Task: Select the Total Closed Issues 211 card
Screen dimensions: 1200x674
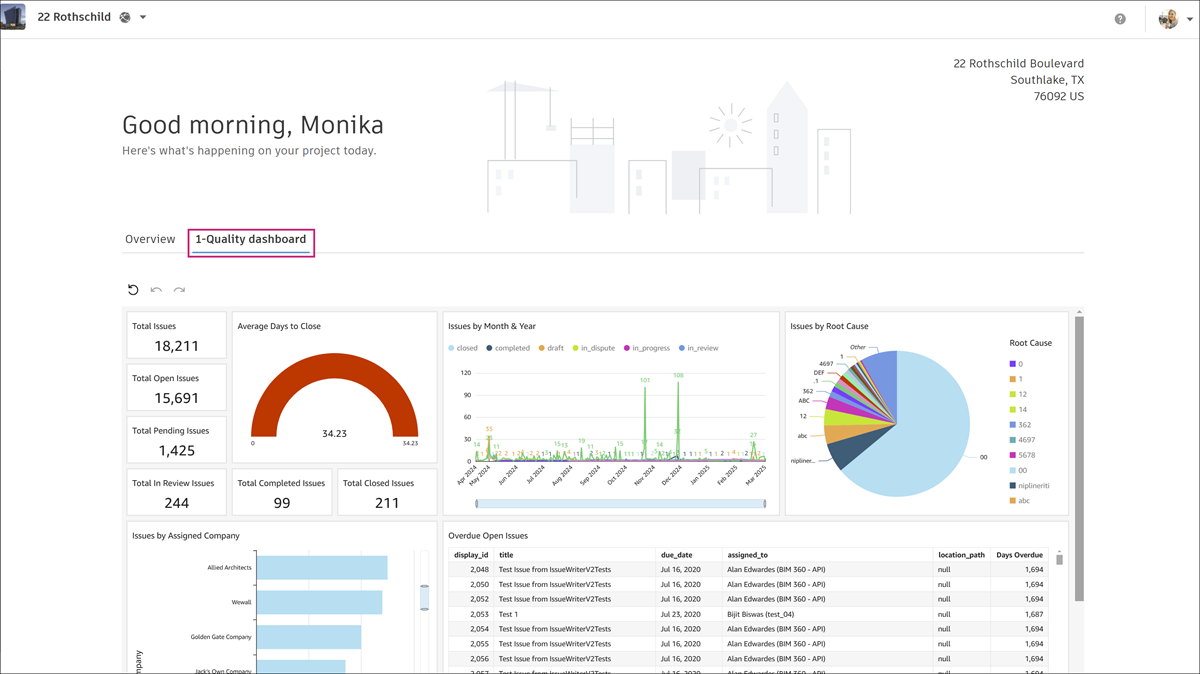Action: click(387, 493)
